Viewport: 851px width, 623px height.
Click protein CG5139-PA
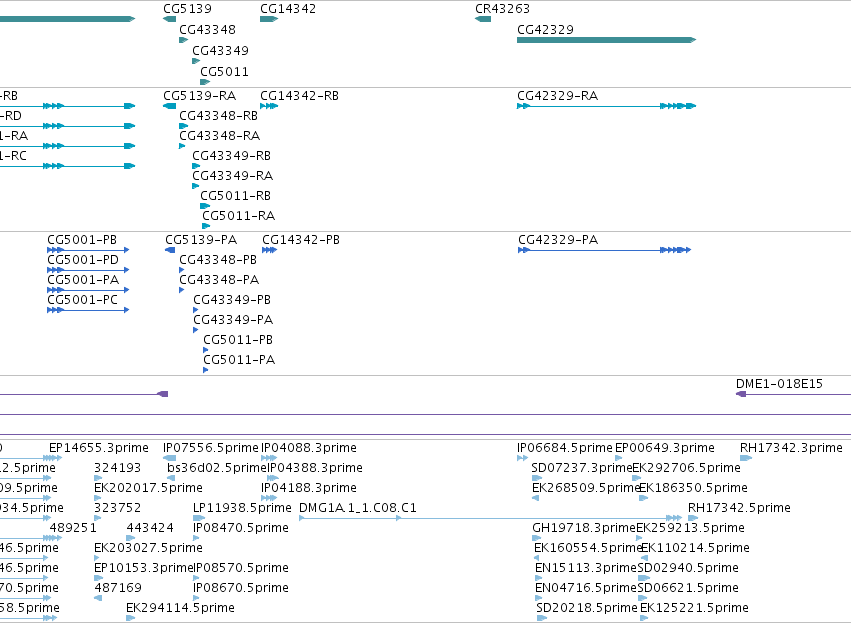point(201,240)
